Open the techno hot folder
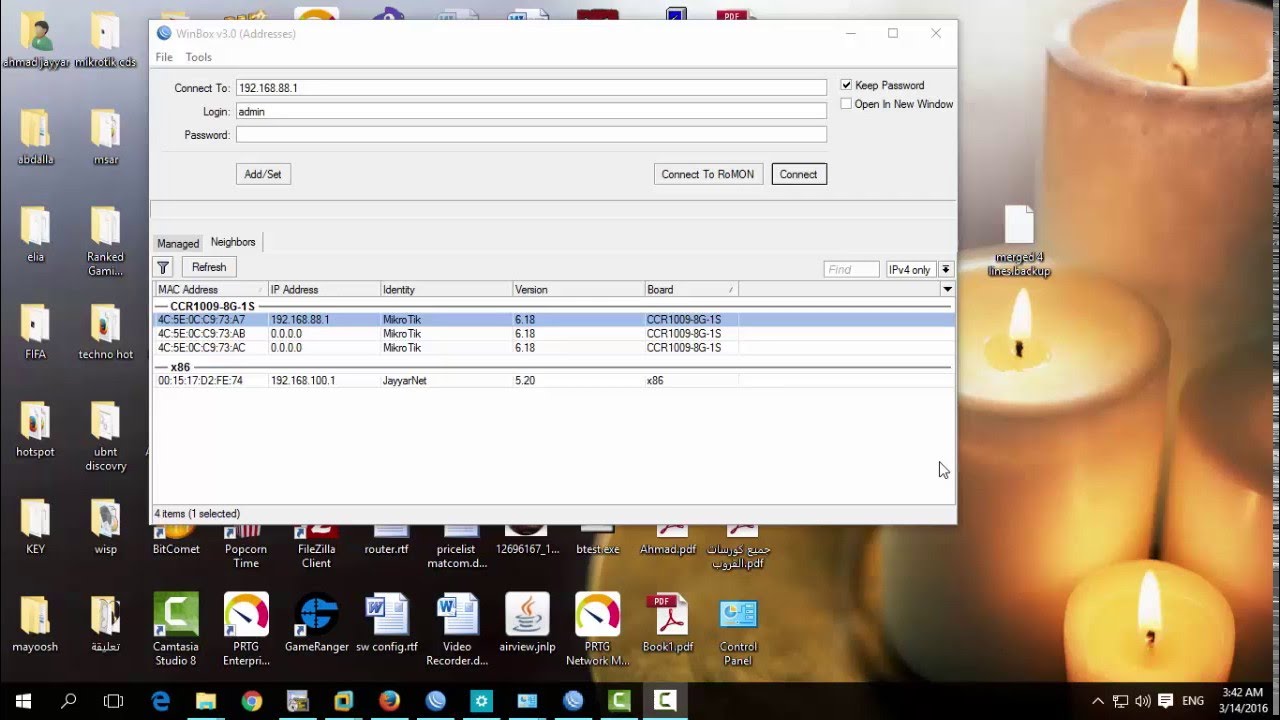Screen dimensions: 1280x720 [x=105, y=332]
